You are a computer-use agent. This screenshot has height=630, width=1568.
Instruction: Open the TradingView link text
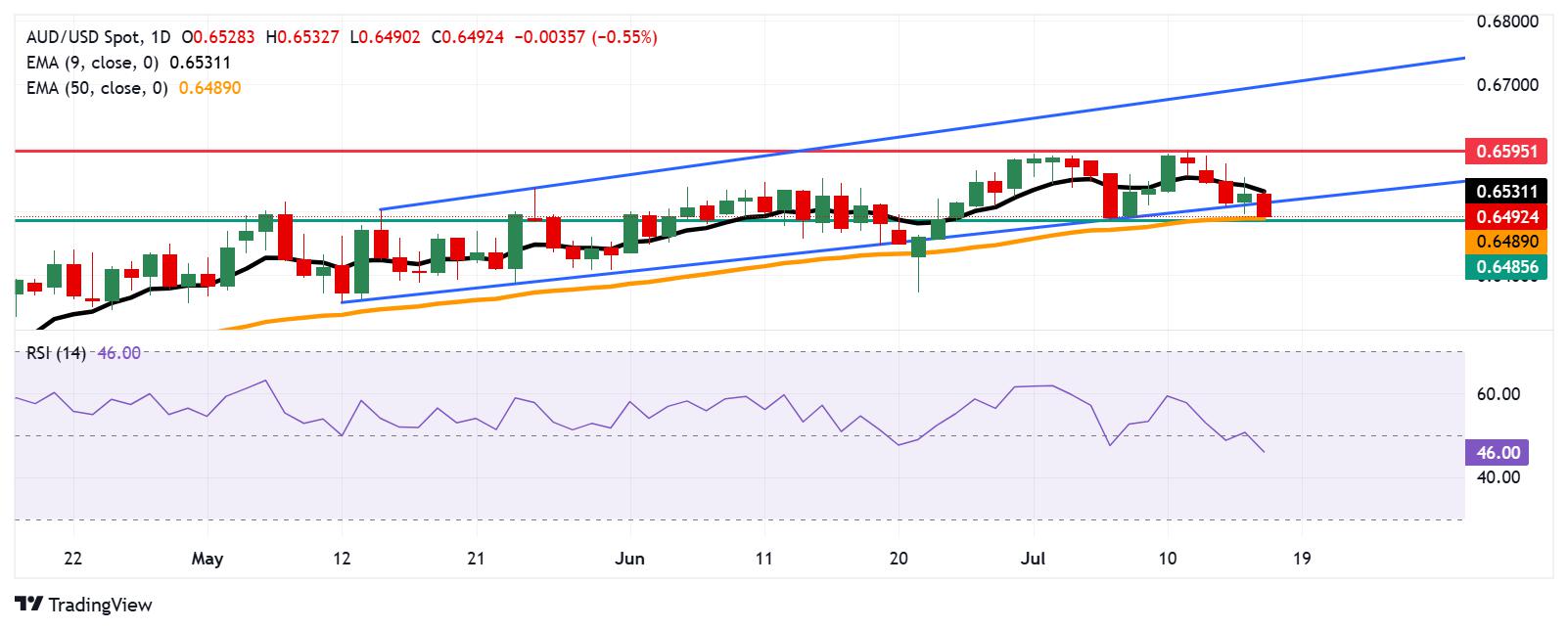pos(101,606)
